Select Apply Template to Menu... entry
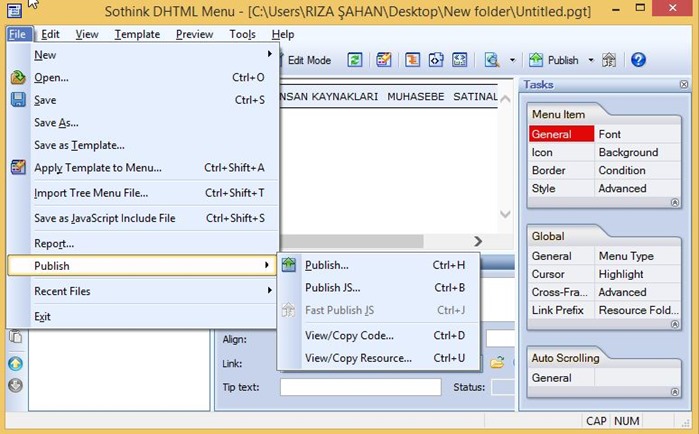 [143, 168]
